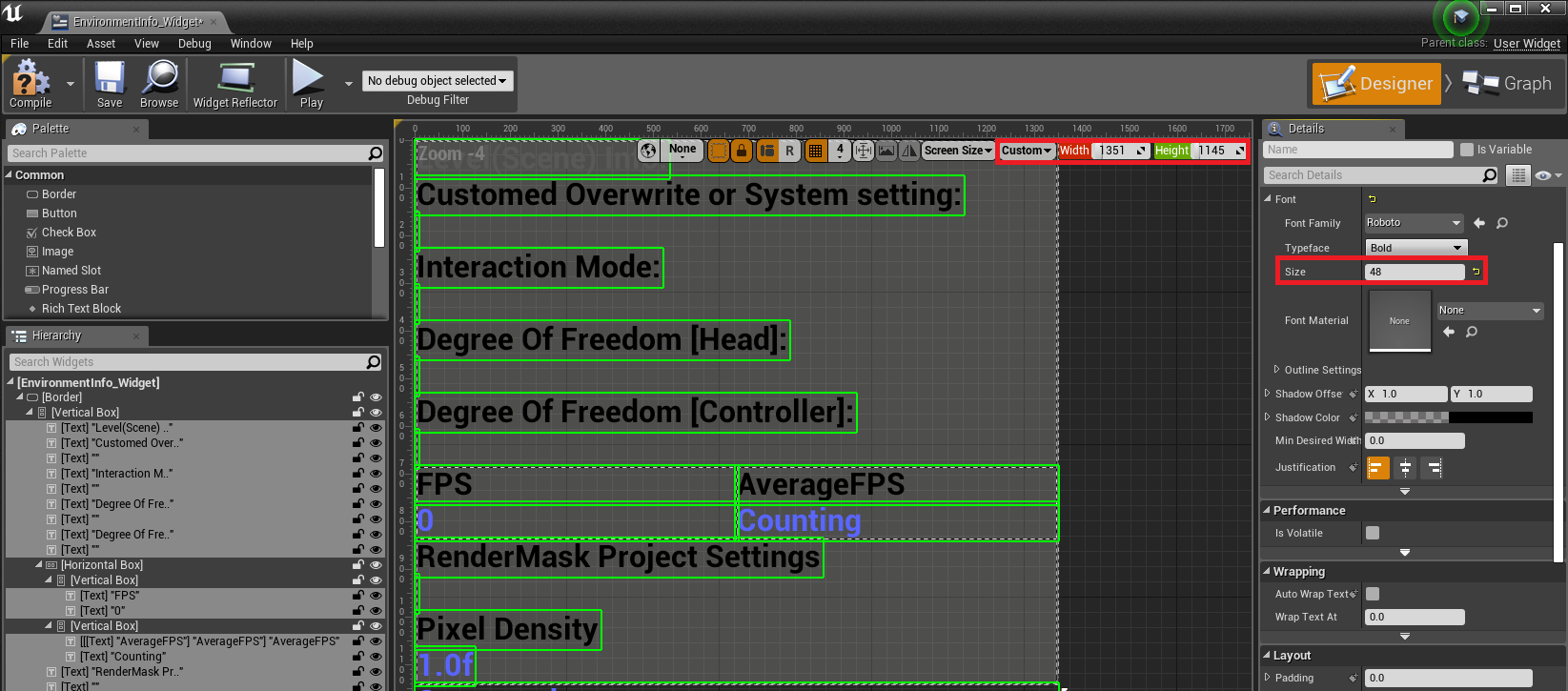The width and height of the screenshot is (1568, 691).
Task: Open the Window menu
Action: tap(251, 44)
